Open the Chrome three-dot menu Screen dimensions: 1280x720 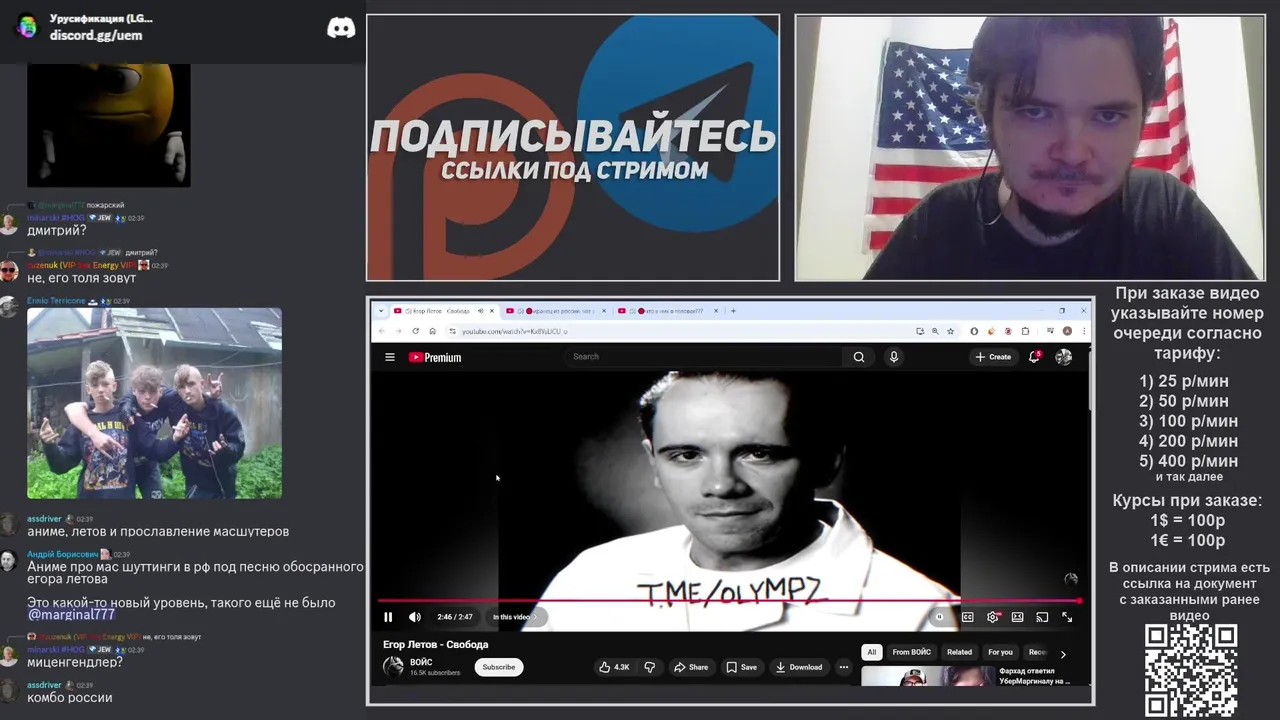tap(1084, 331)
